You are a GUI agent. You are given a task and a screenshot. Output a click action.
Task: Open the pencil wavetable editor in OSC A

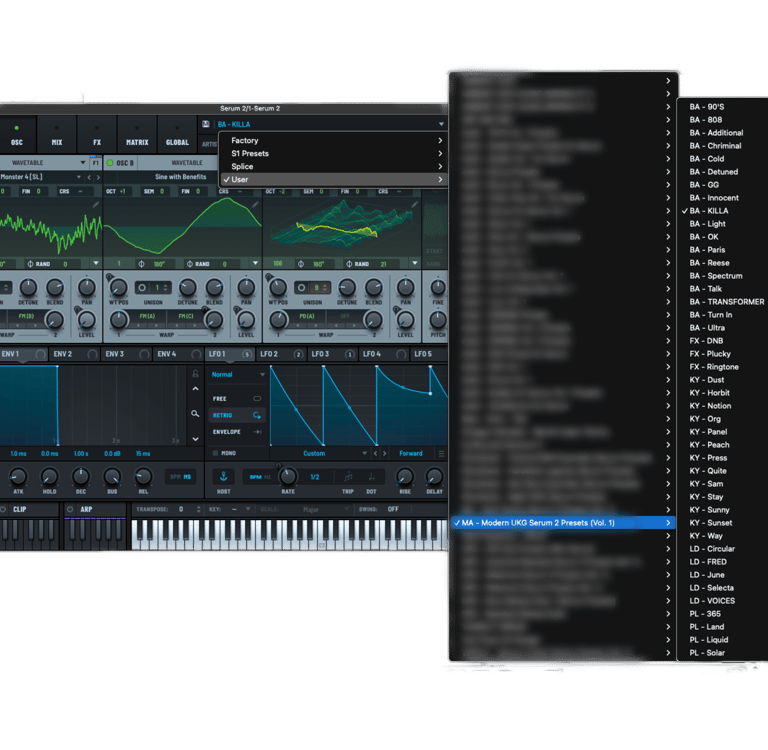96,204
